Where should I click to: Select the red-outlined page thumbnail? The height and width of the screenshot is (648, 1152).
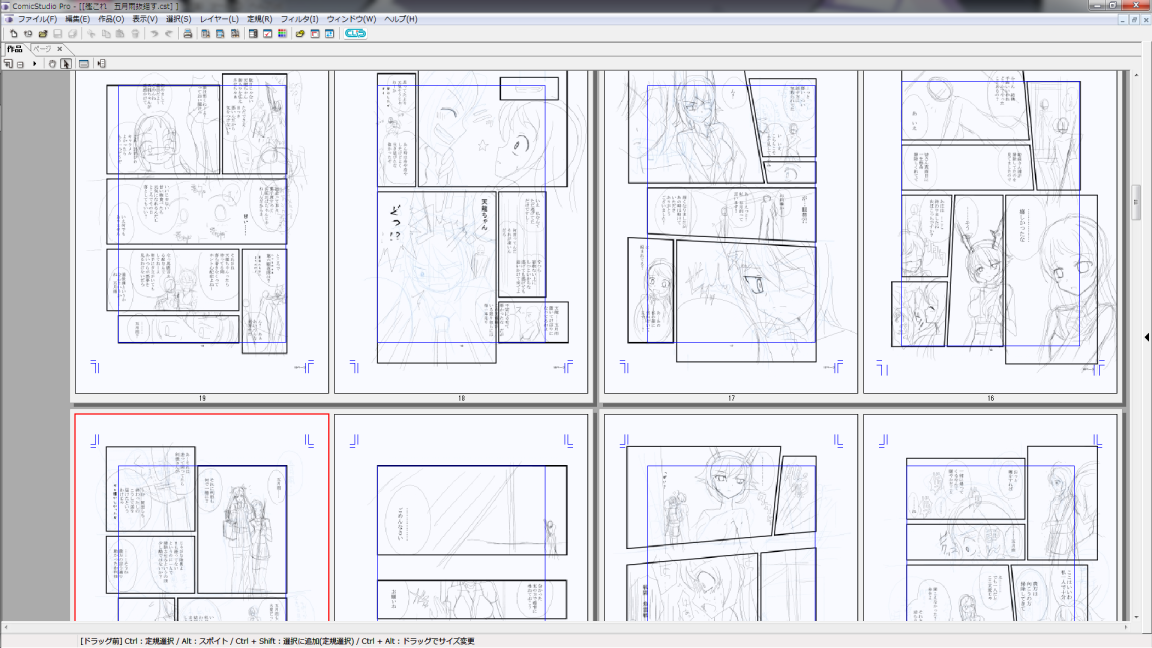[201, 517]
